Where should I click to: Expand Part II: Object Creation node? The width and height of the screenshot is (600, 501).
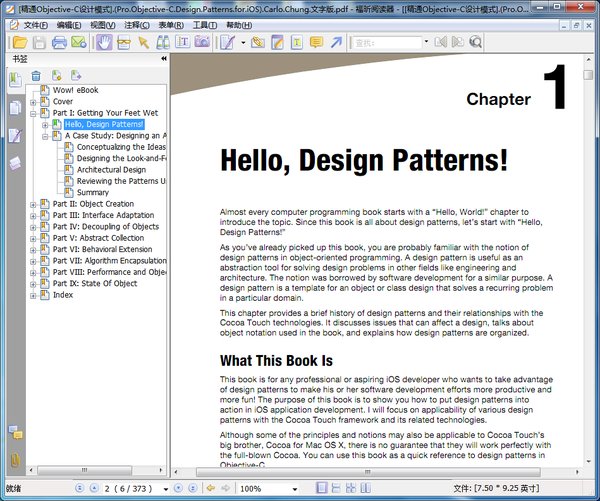pos(33,204)
